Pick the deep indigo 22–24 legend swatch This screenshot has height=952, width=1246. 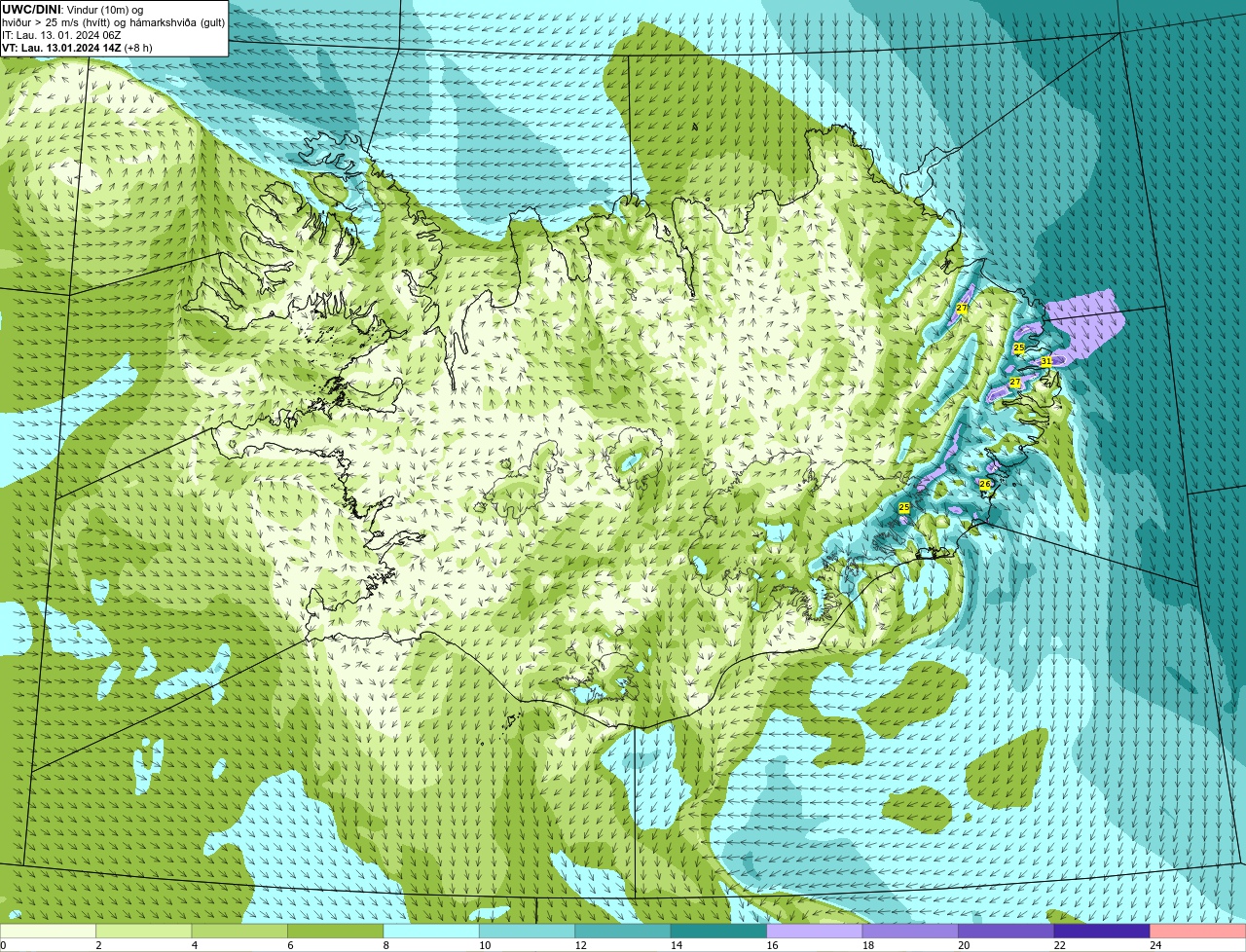(x=1102, y=931)
